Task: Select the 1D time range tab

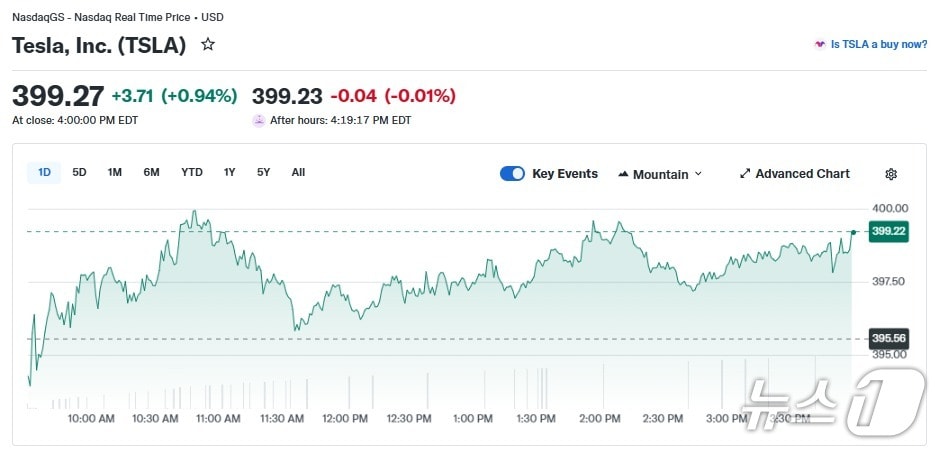Action: [x=44, y=172]
